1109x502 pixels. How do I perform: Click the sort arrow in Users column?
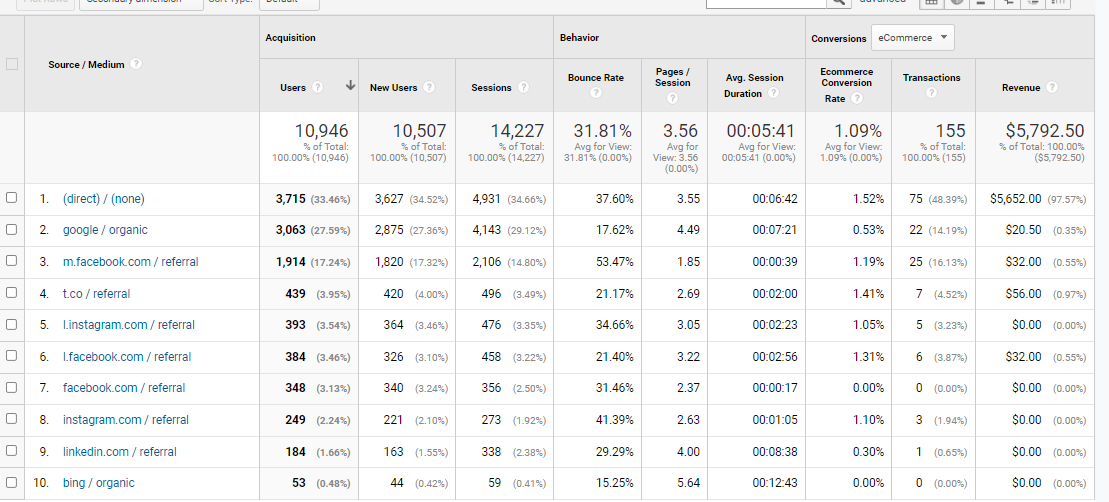pyautogui.click(x=350, y=86)
